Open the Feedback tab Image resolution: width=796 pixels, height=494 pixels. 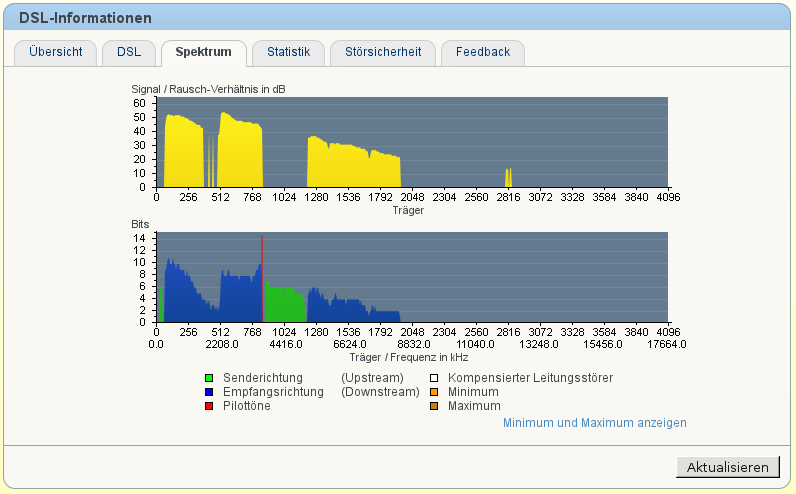(483, 52)
